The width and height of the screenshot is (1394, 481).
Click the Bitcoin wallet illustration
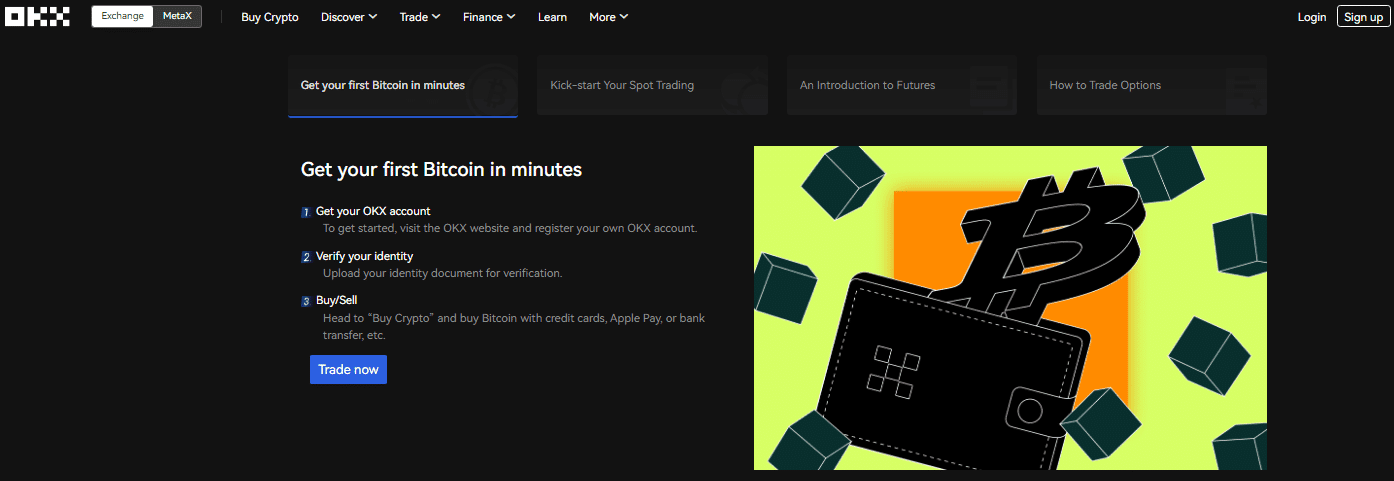click(1010, 308)
